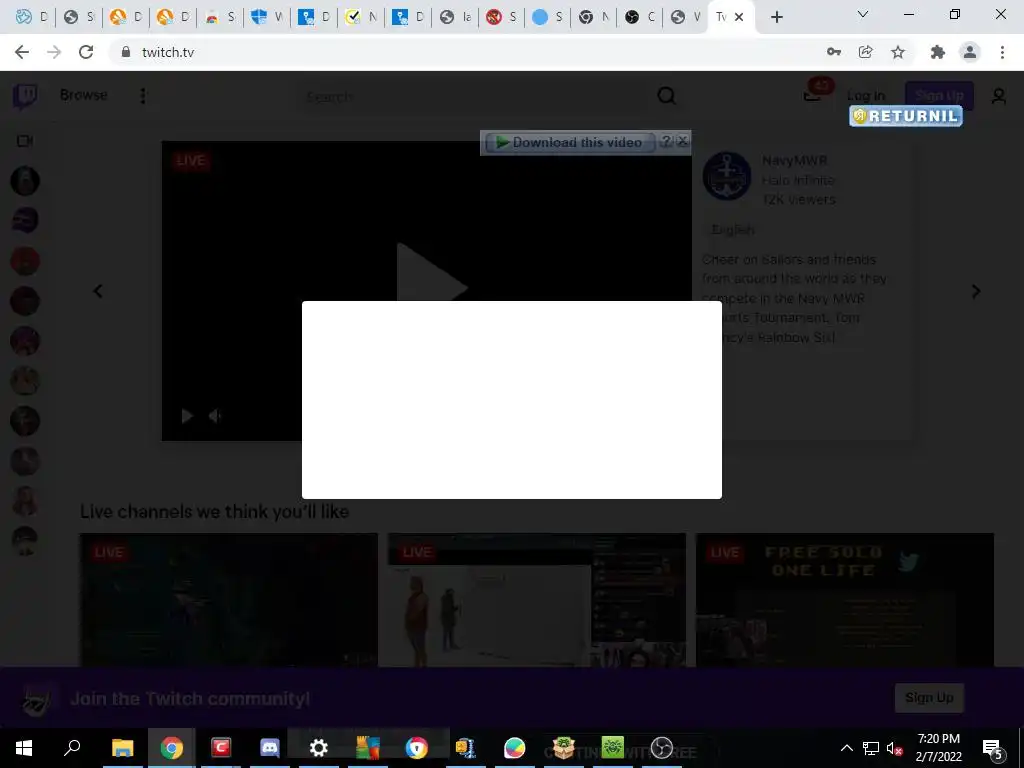
Task: Click Log In on Twitch header
Action: click(x=866, y=96)
